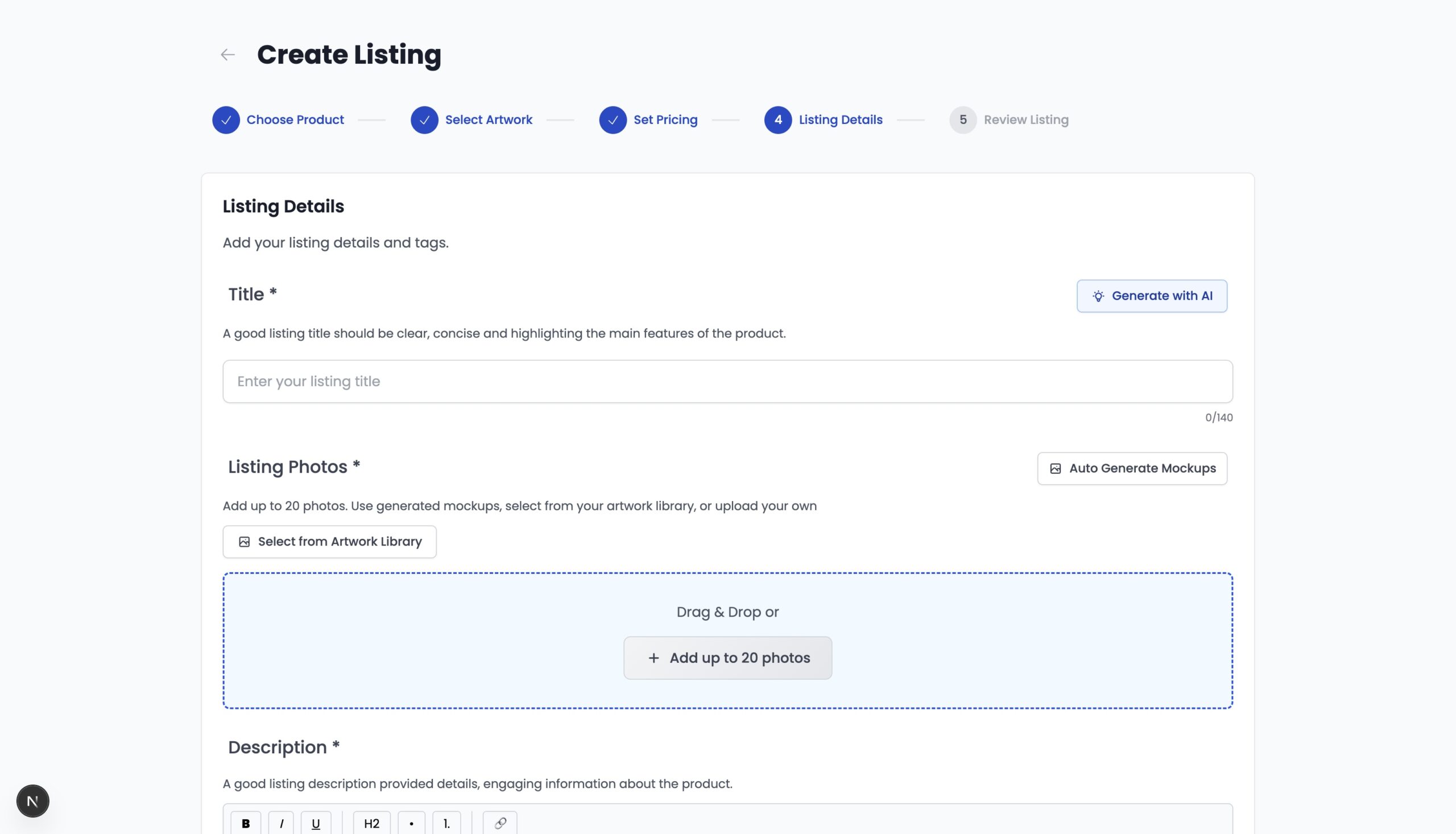Open the Next.js dev tools badge
This screenshot has height=834, width=1456.
[x=32, y=801]
